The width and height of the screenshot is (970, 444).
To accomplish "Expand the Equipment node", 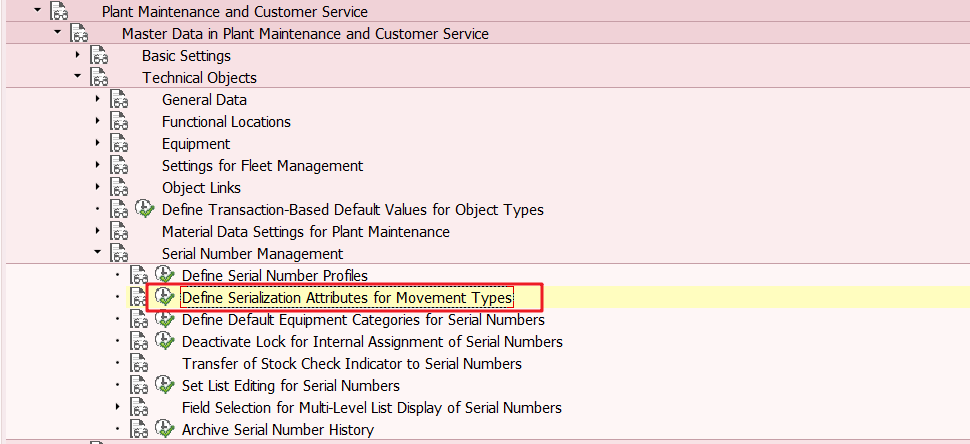I will coord(97,143).
